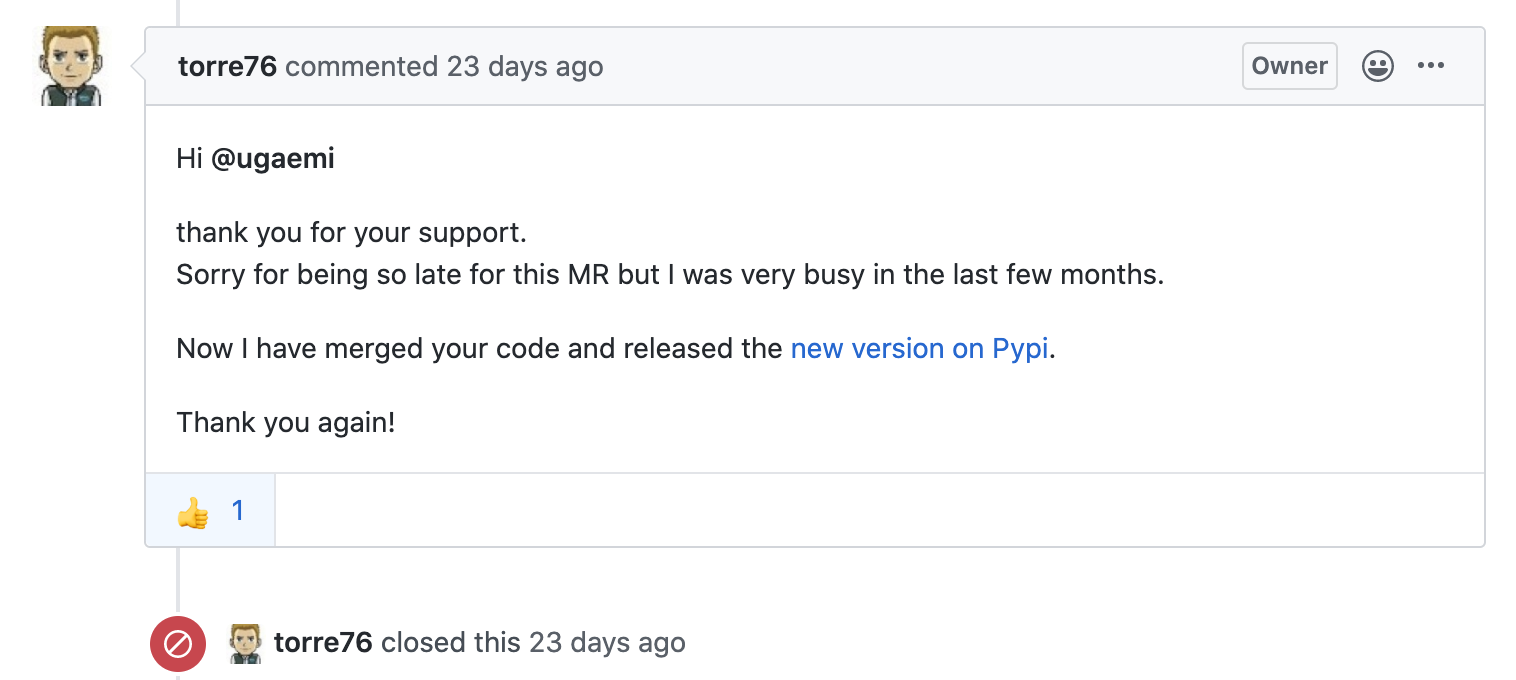Screen dimensions: 1516x680
Task: Click the @ugaemi user mention
Action: (273, 159)
